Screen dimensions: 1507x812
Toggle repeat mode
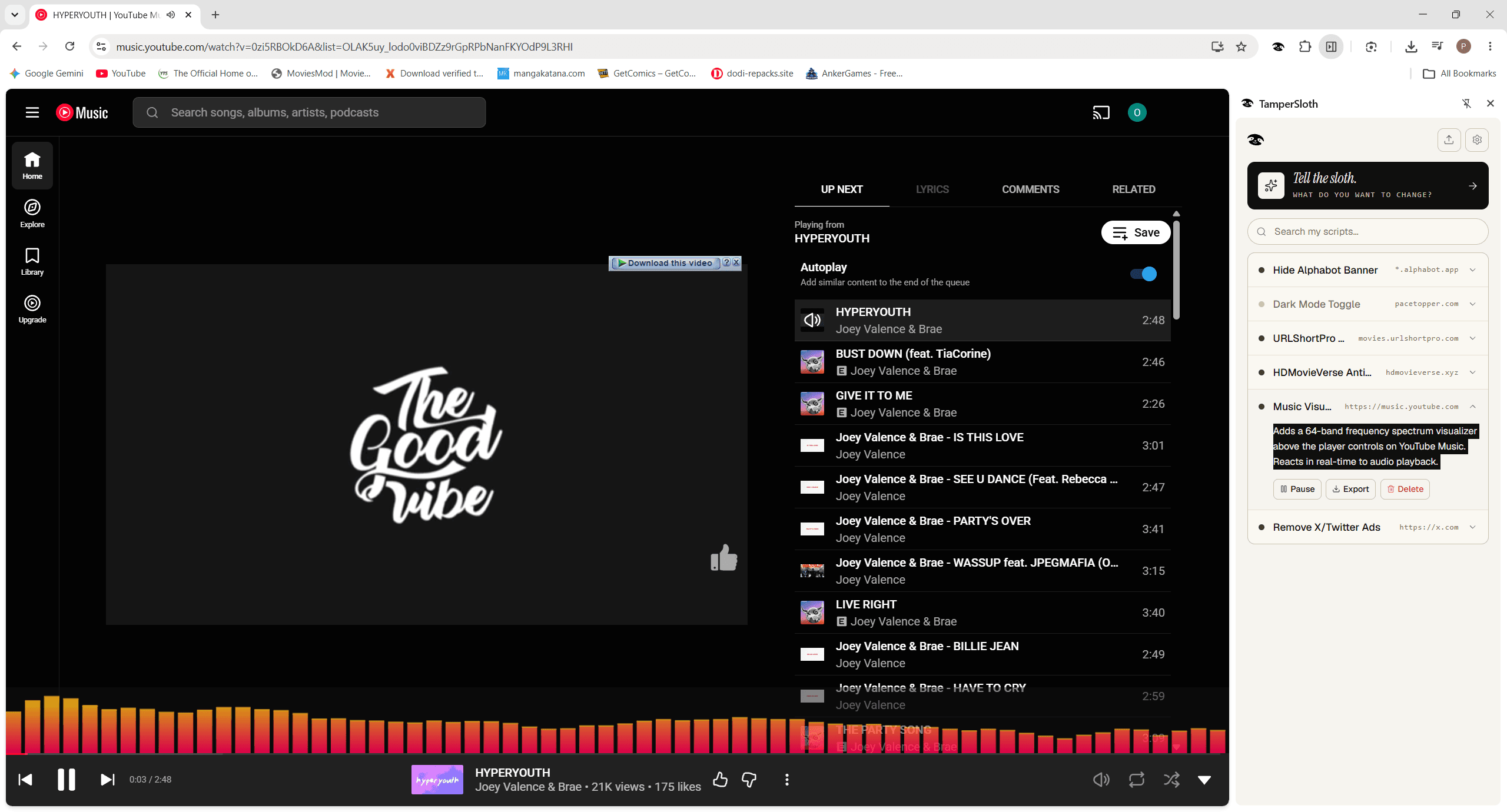point(1136,780)
